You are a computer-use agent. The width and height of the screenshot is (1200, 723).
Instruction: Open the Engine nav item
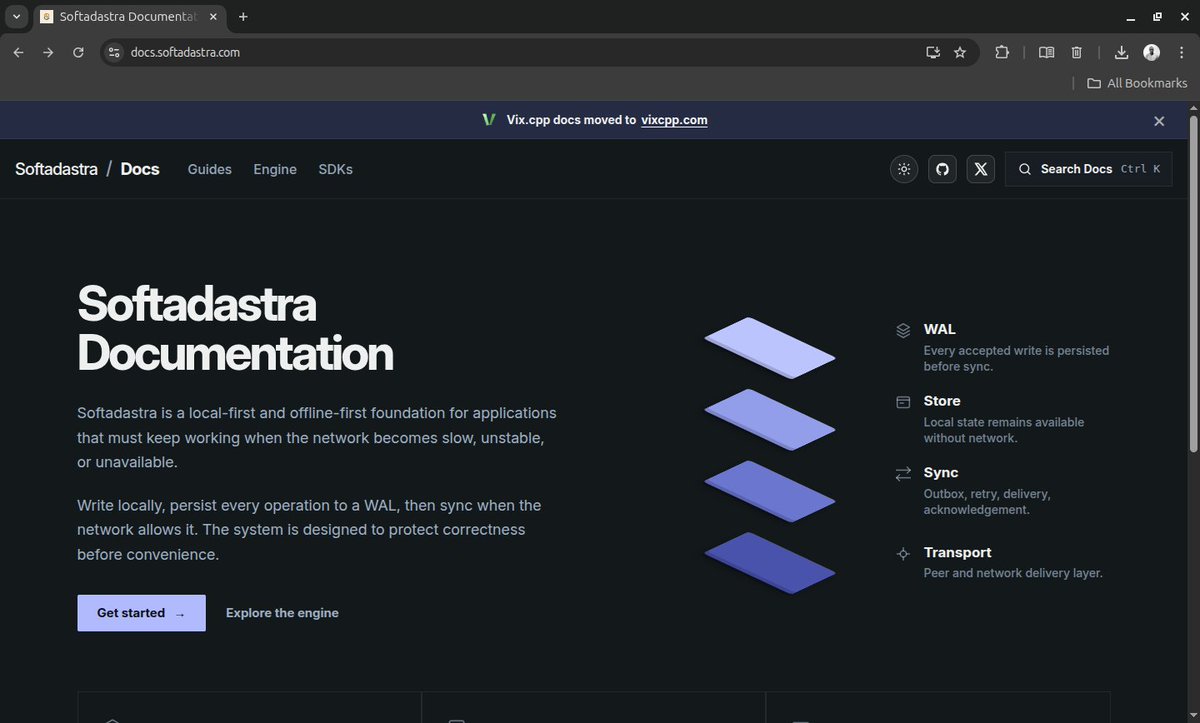coord(275,169)
